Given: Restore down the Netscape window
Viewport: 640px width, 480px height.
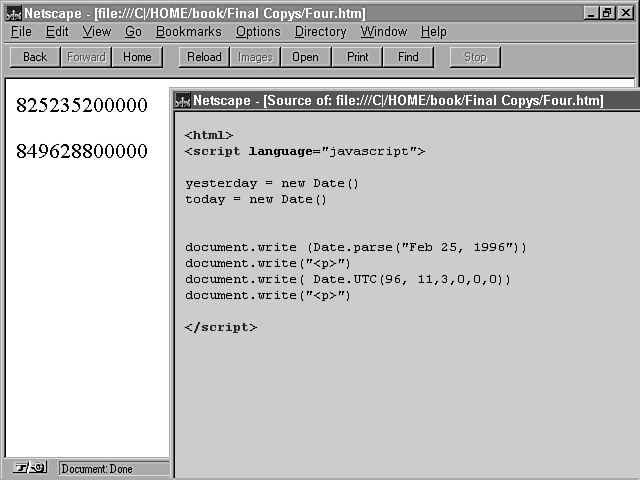Looking at the screenshot, I should click(608, 13).
